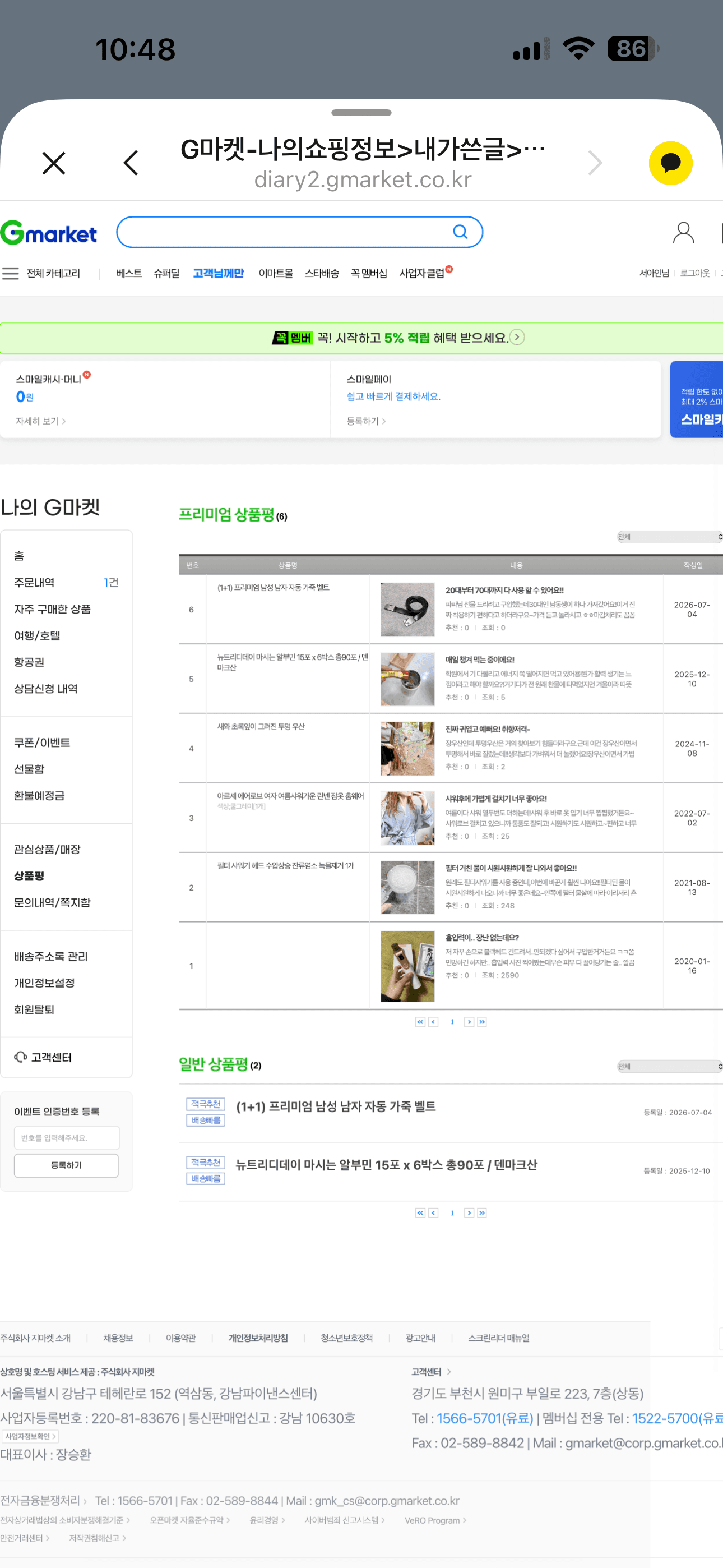Click the 등록하기 button for 인증번호
Viewport: 723px width, 1568px height.
[x=66, y=1165]
